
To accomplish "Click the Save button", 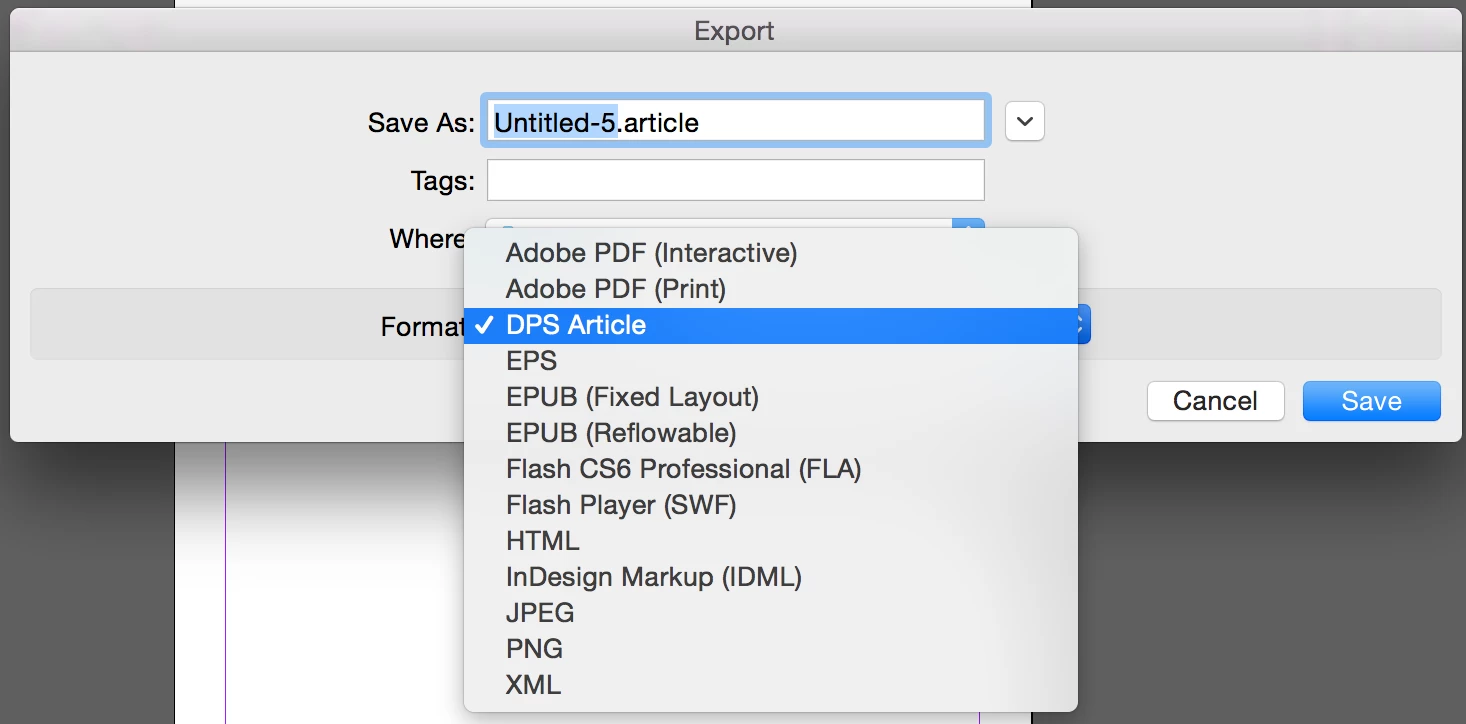I will pyautogui.click(x=1371, y=401).
